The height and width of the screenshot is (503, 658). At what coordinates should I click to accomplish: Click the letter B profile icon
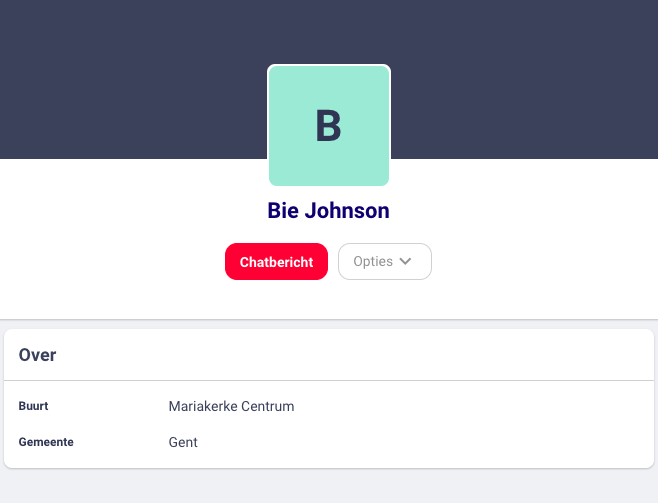[x=329, y=127]
